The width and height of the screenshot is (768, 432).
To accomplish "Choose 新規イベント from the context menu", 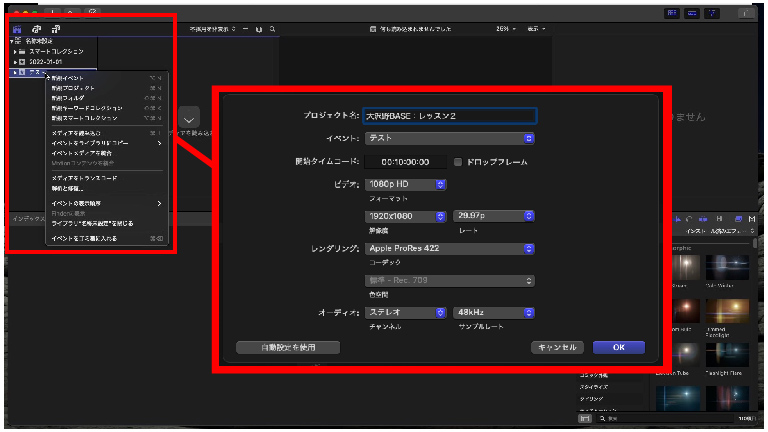I will coord(107,78).
